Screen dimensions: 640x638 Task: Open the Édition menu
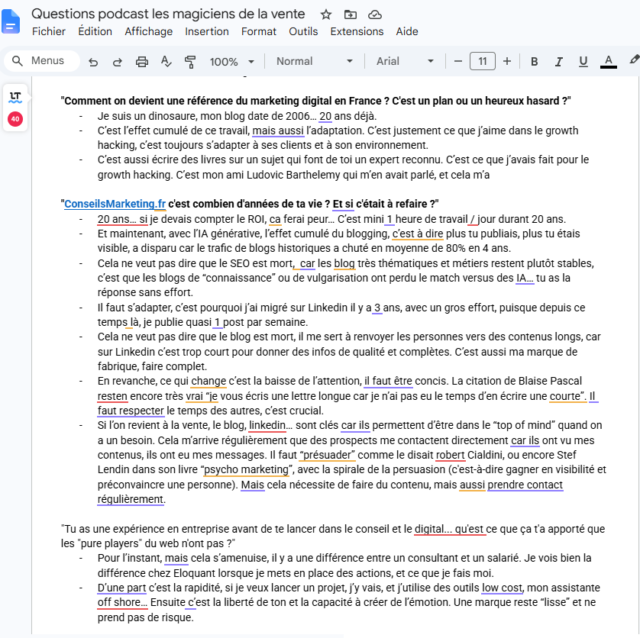tap(95, 31)
